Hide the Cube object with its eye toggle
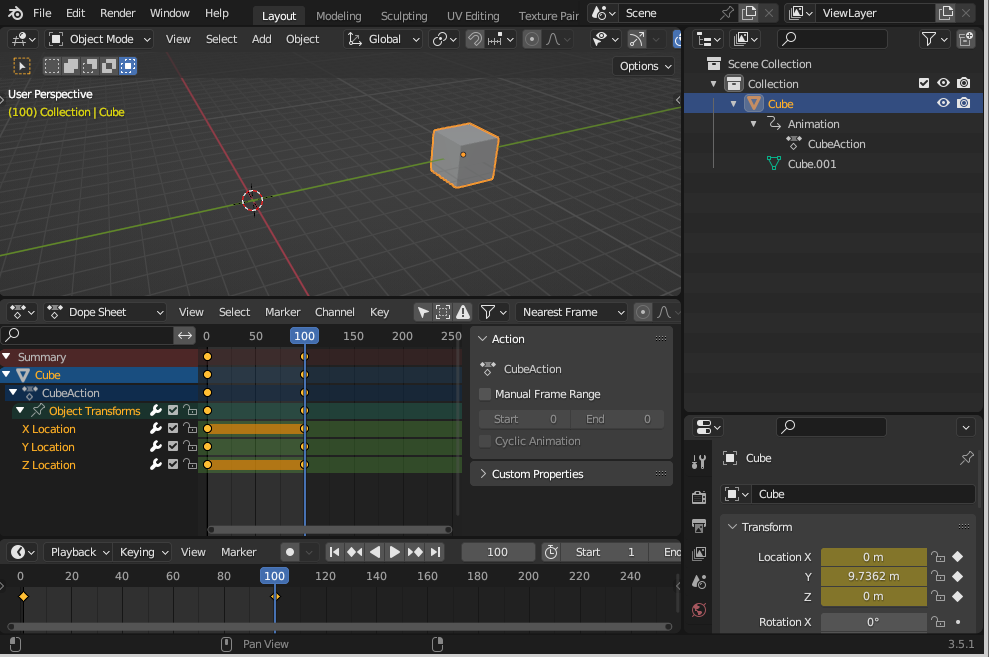Image resolution: width=989 pixels, height=657 pixels. [941, 103]
